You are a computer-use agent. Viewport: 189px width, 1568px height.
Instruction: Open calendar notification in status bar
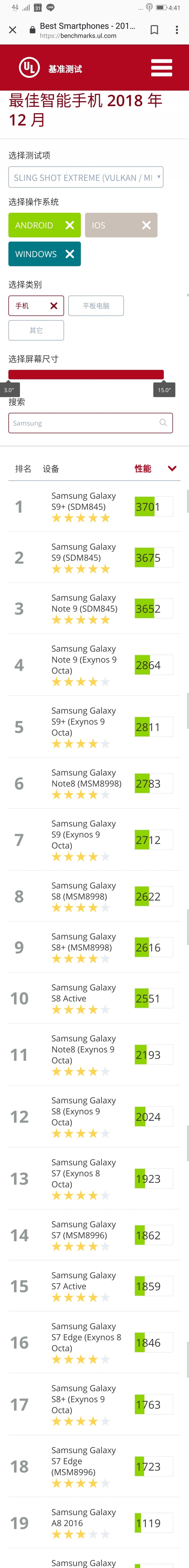(x=37, y=8)
